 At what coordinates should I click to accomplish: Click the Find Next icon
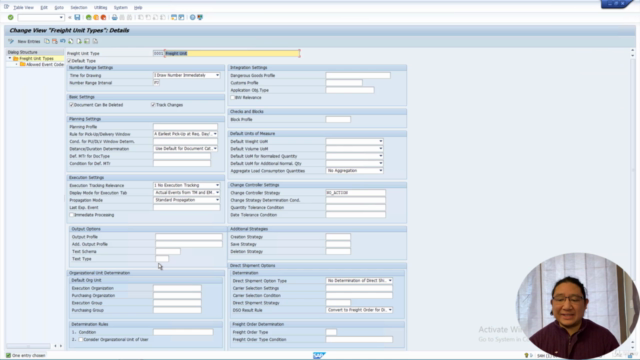(x=129, y=18)
